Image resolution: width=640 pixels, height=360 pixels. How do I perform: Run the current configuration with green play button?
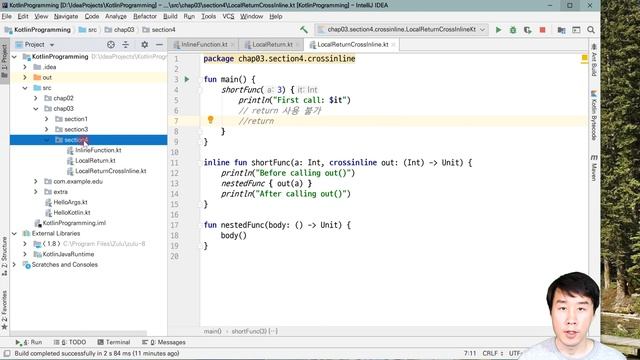(498, 30)
